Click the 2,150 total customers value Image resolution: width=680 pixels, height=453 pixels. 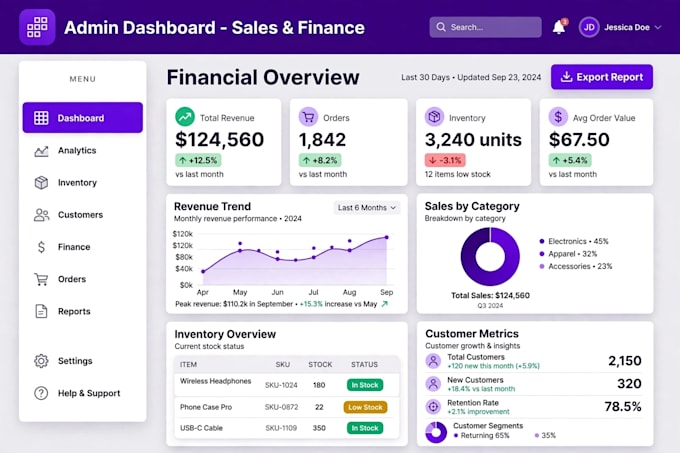tap(625, 361)
